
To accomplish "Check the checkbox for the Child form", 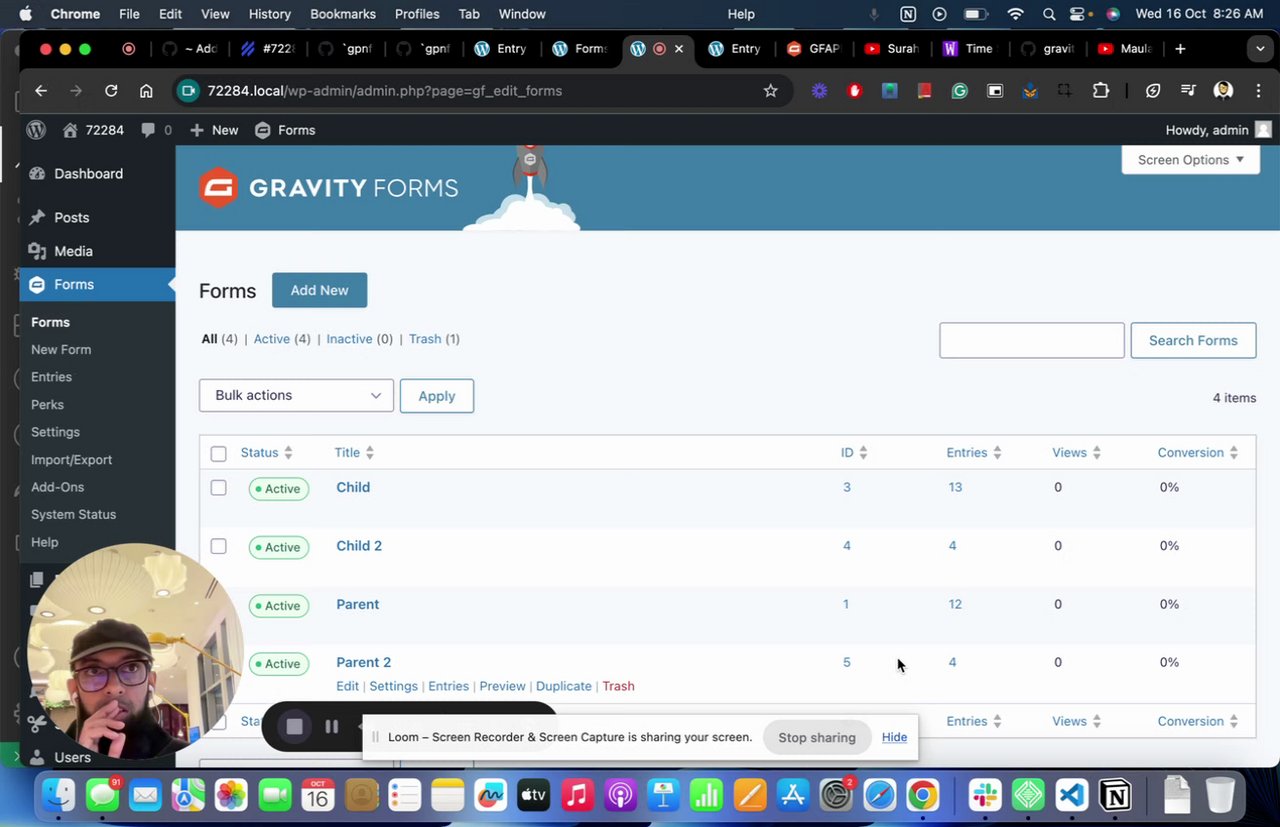I will coord(219,488).
